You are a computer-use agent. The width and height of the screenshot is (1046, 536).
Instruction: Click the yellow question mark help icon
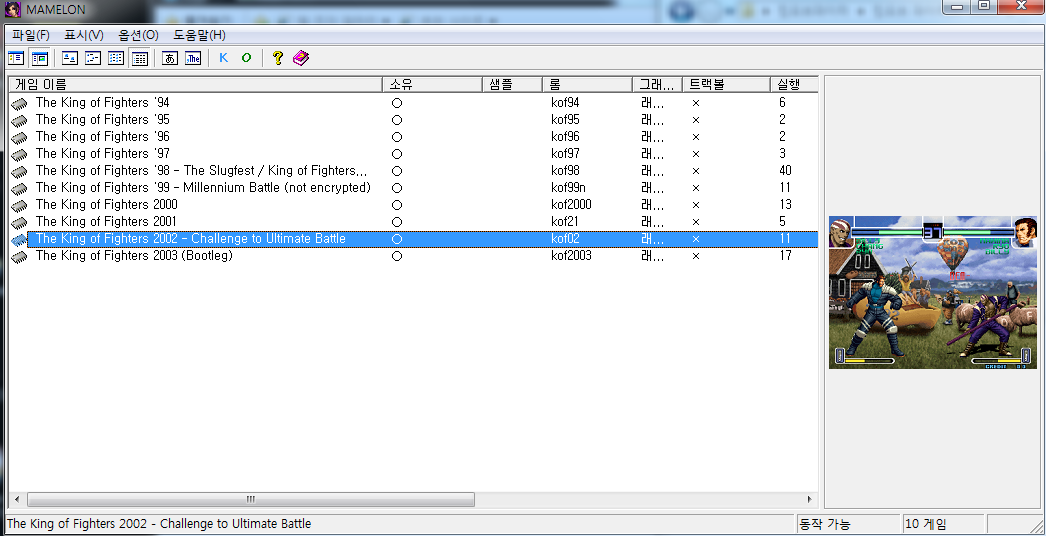point(278,58)
